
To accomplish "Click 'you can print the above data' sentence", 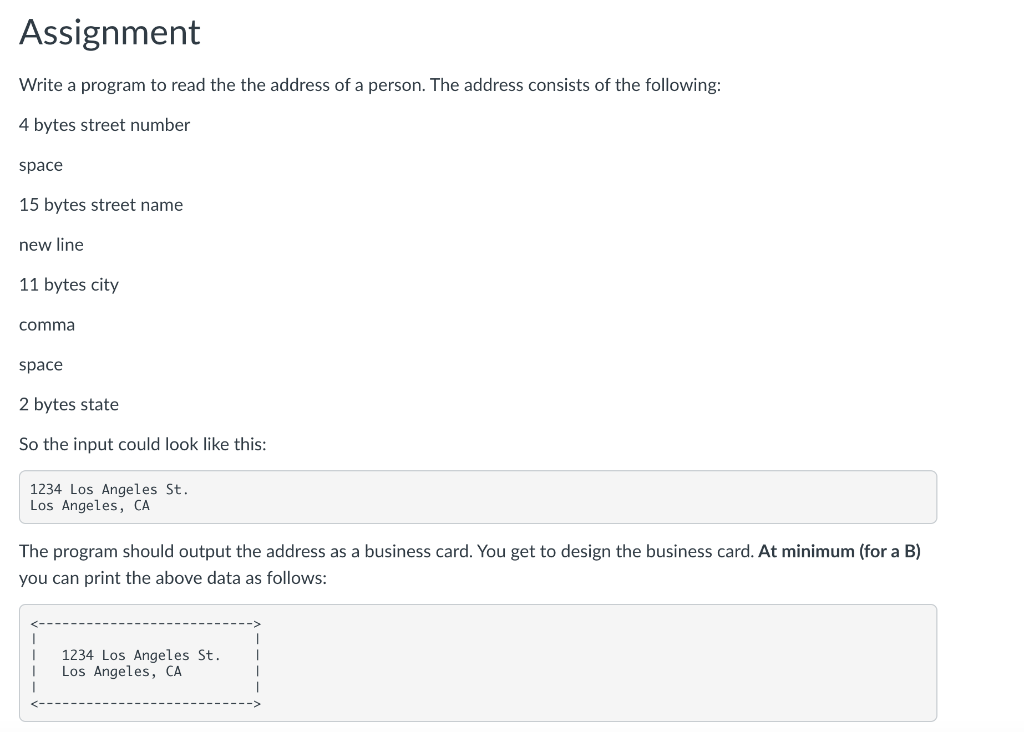I will pyautogui.click(x=172, y=578).
